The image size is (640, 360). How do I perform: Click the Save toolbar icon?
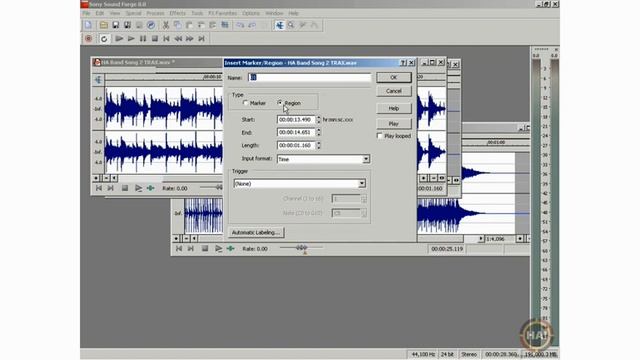coord(116,25)
